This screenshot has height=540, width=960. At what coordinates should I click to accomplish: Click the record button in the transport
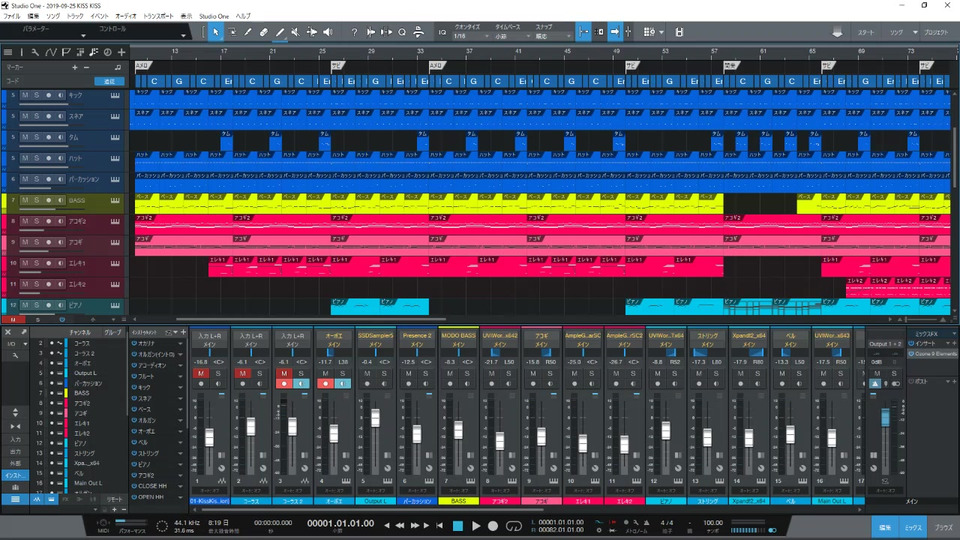tap(492, 526)
